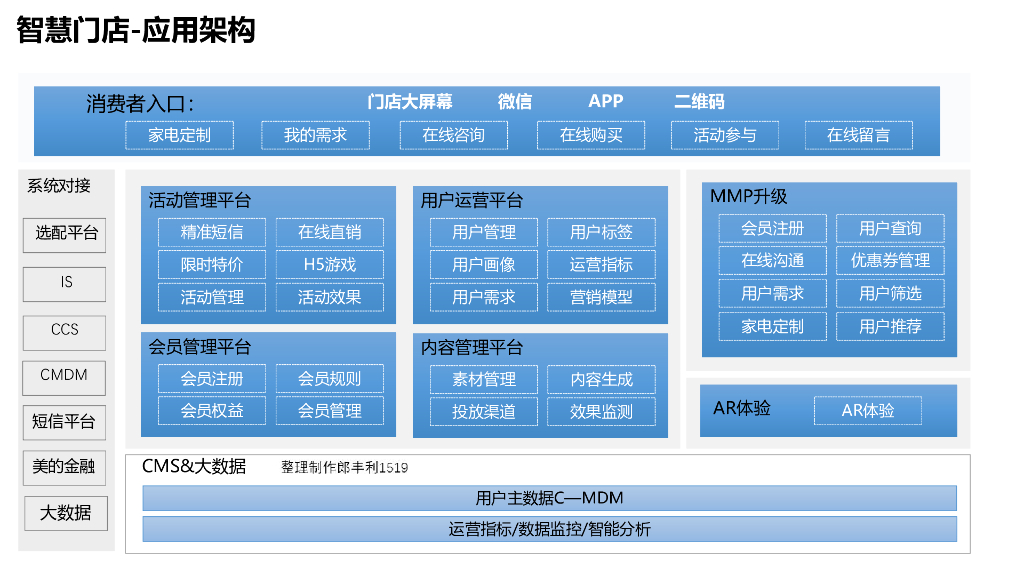
Task: Select the AR体验 button
Action: pyautogui.click(x=869, y=410)
